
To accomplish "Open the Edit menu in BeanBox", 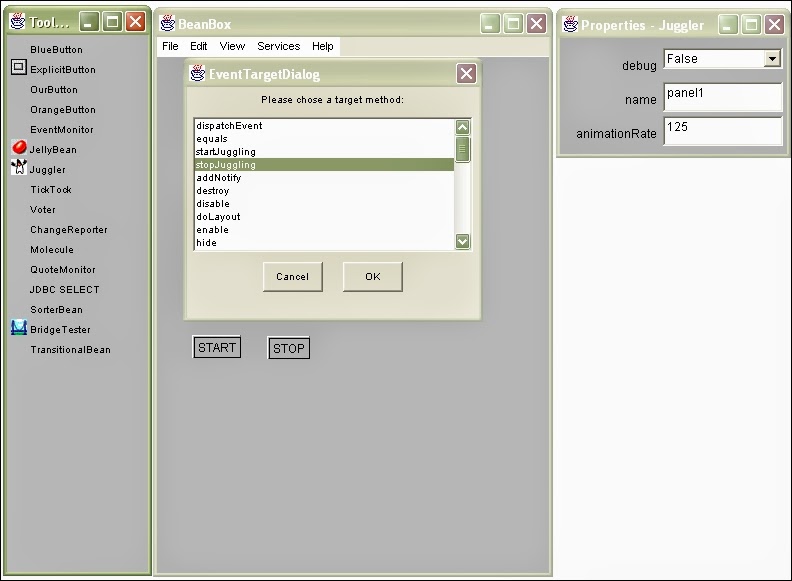I will [199, 46].
